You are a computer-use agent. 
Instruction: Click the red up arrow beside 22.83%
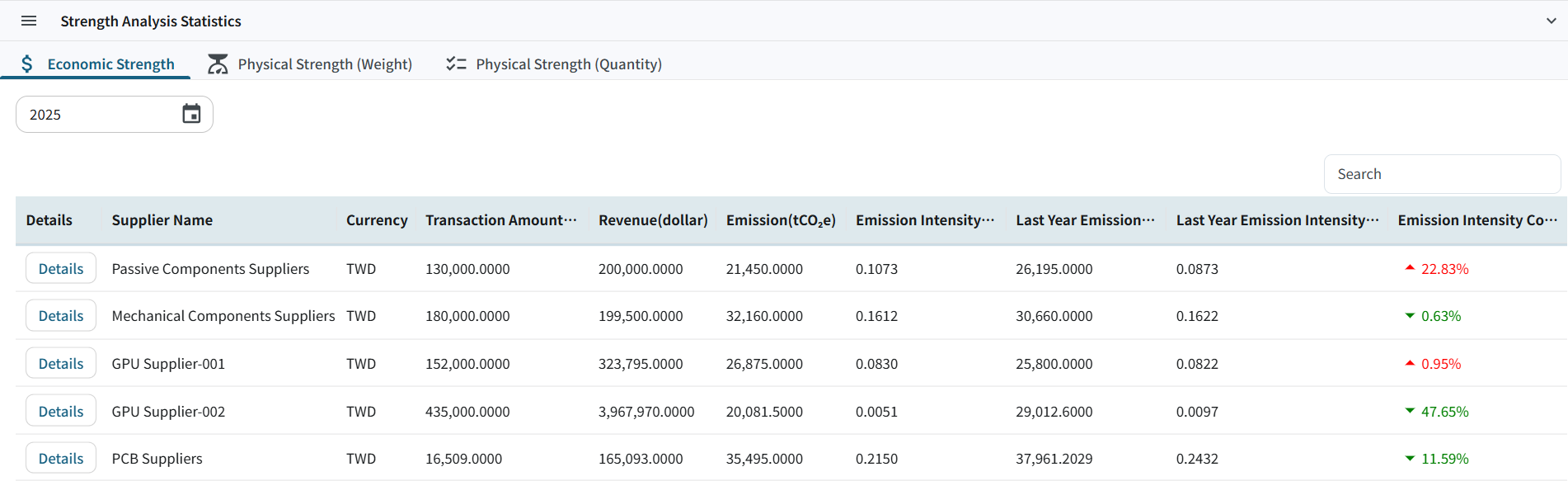pos(1410,267)
